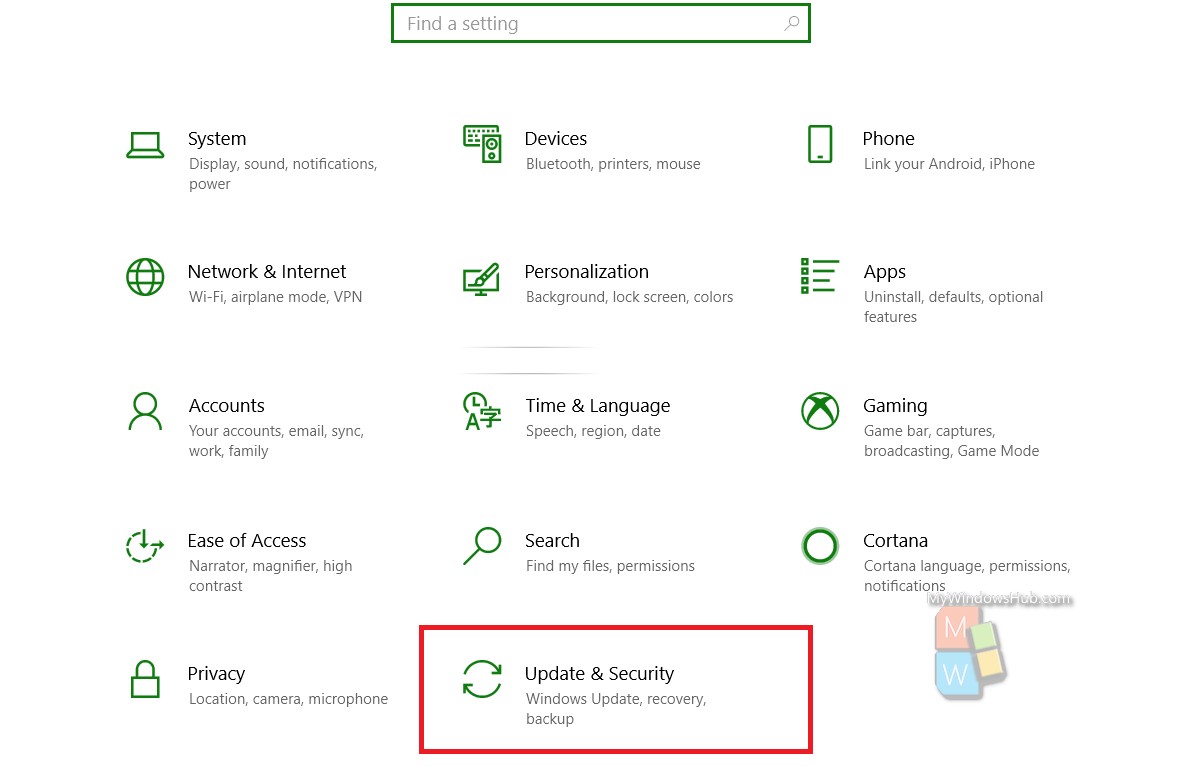This screenshot has height=767, width=1182.
Task: Go to Devices settings title
Action: (x=556, y=139)
